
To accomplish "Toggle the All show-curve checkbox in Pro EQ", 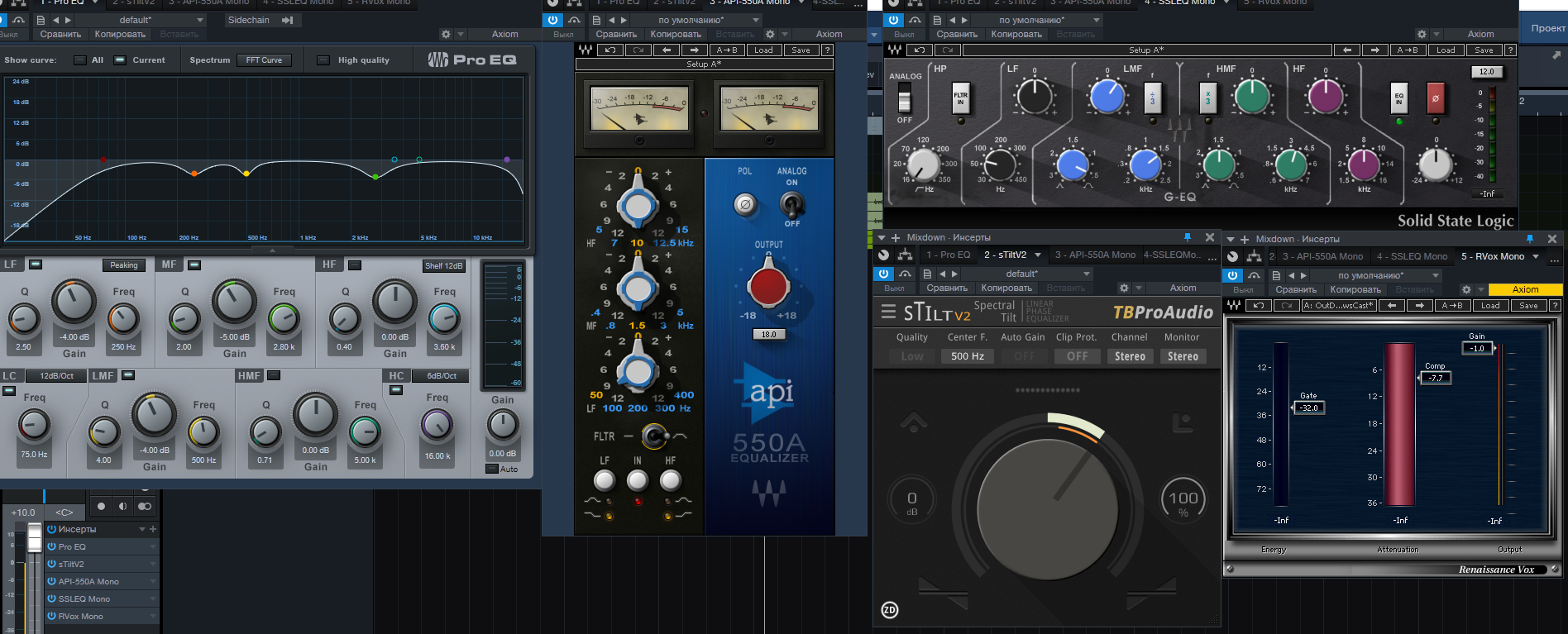I will click(x=80, y=60).
